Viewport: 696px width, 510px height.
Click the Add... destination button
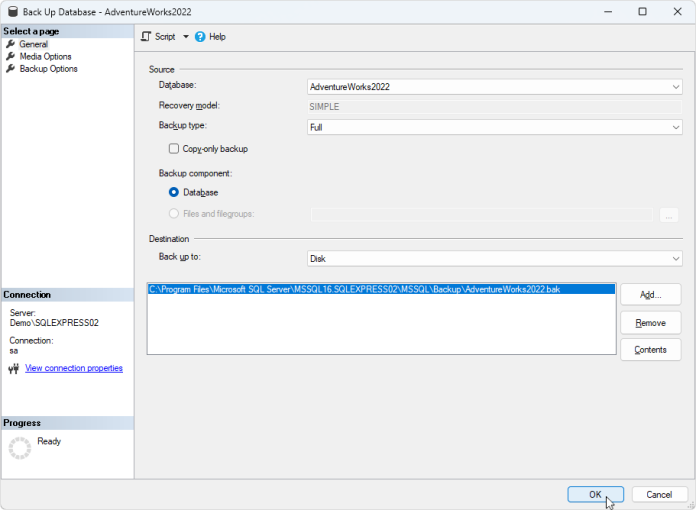(x=651, y=295)
